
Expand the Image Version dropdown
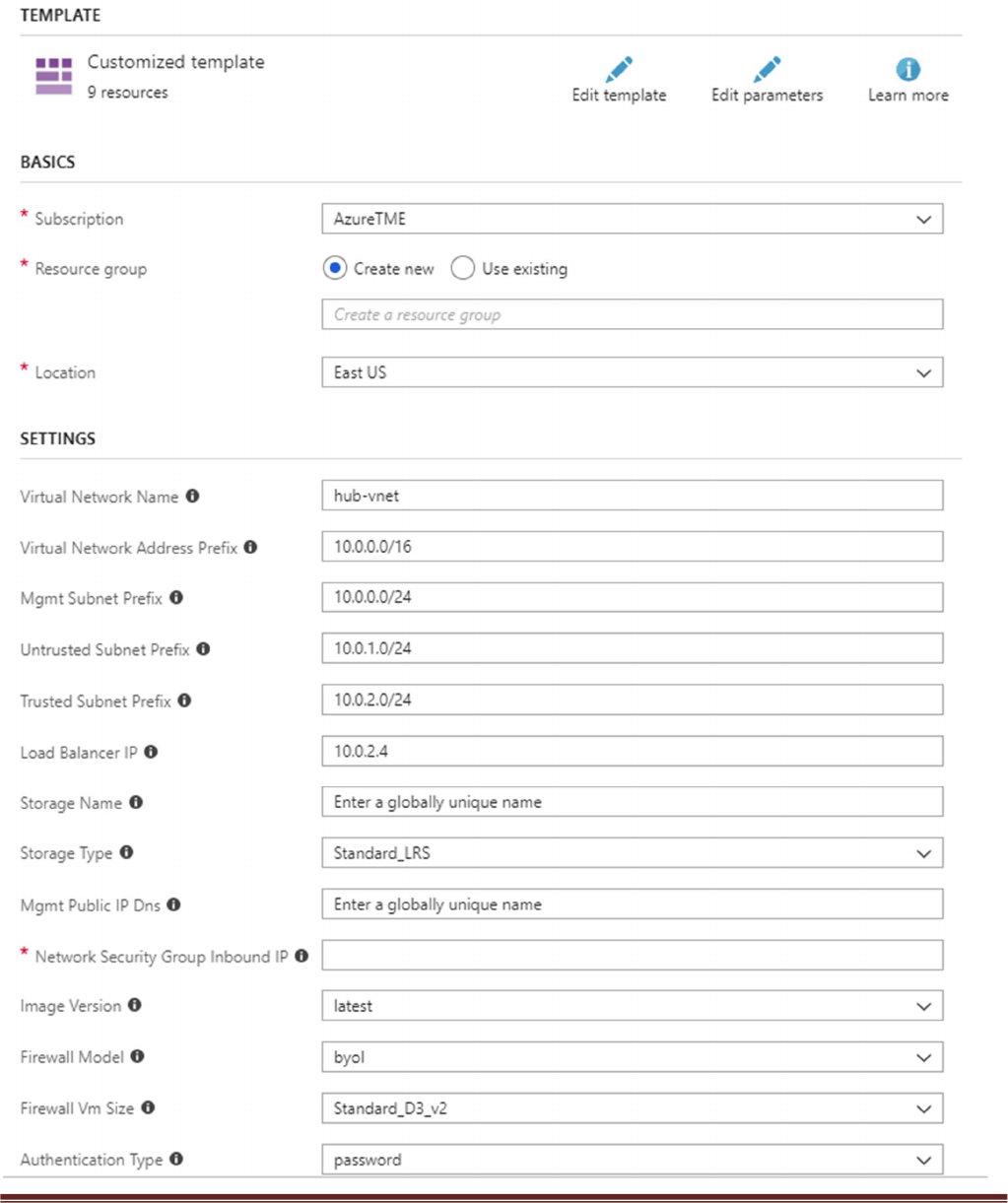(632, 1006)
